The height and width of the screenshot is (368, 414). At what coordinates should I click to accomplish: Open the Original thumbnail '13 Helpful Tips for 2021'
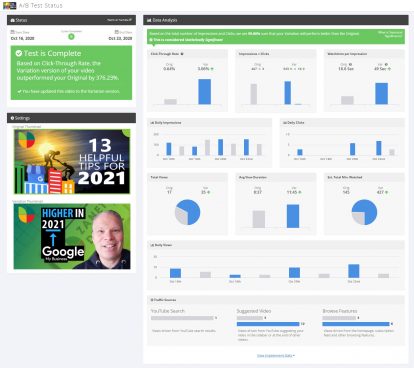(72, 162)
